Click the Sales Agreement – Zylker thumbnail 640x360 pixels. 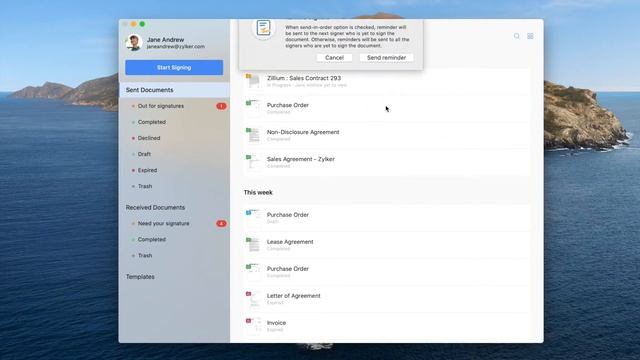253,162
